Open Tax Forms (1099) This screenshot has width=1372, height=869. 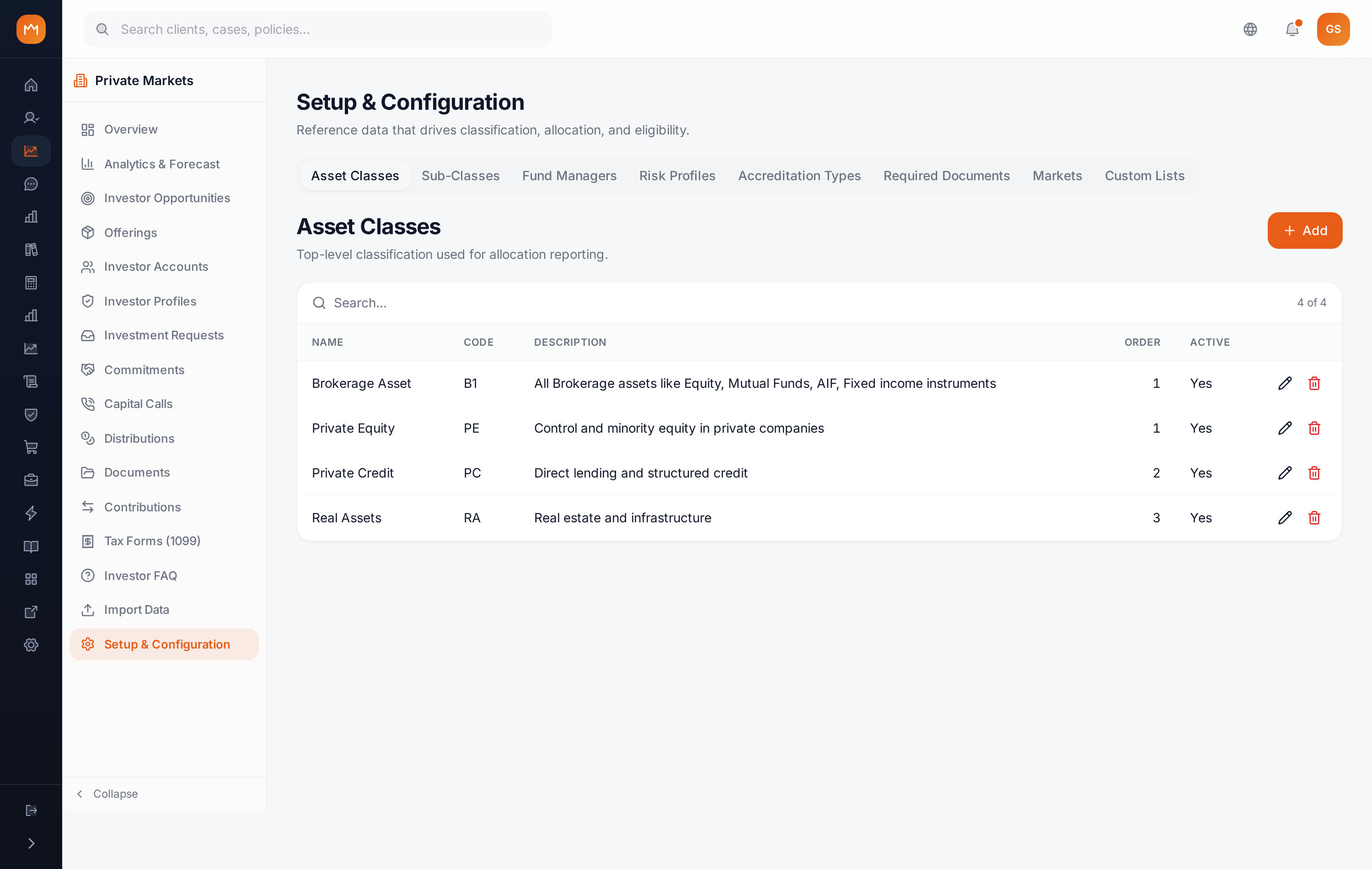coord(164,542)
